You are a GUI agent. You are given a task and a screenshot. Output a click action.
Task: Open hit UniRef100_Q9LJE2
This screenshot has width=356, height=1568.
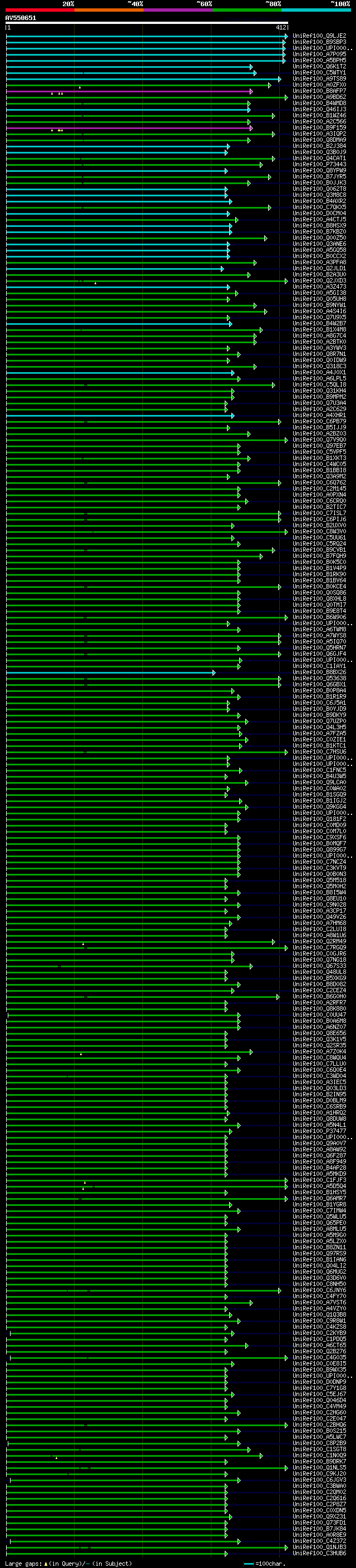tap(319, 36)
